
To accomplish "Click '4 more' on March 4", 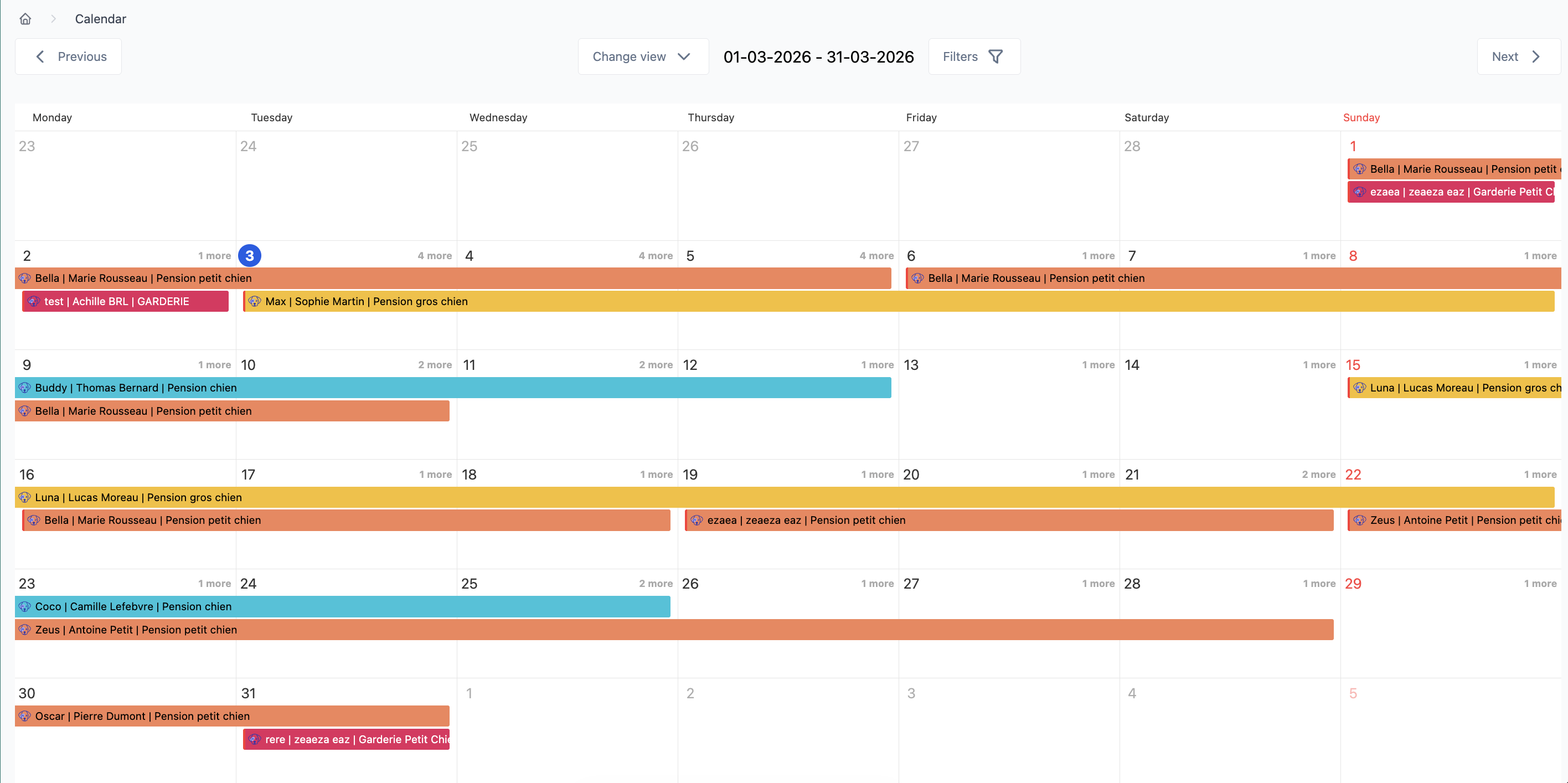I will [655, 256].
